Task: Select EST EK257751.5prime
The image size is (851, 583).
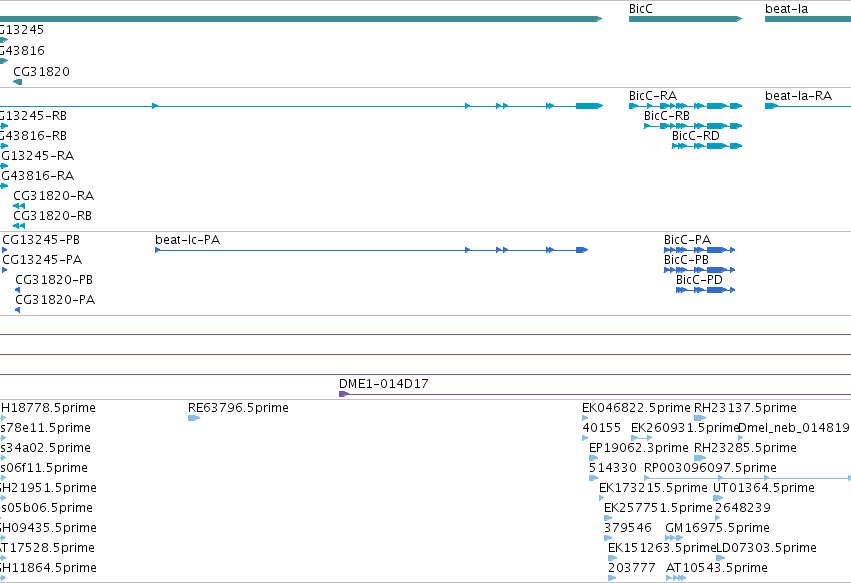Action: (x=608, y=518)
